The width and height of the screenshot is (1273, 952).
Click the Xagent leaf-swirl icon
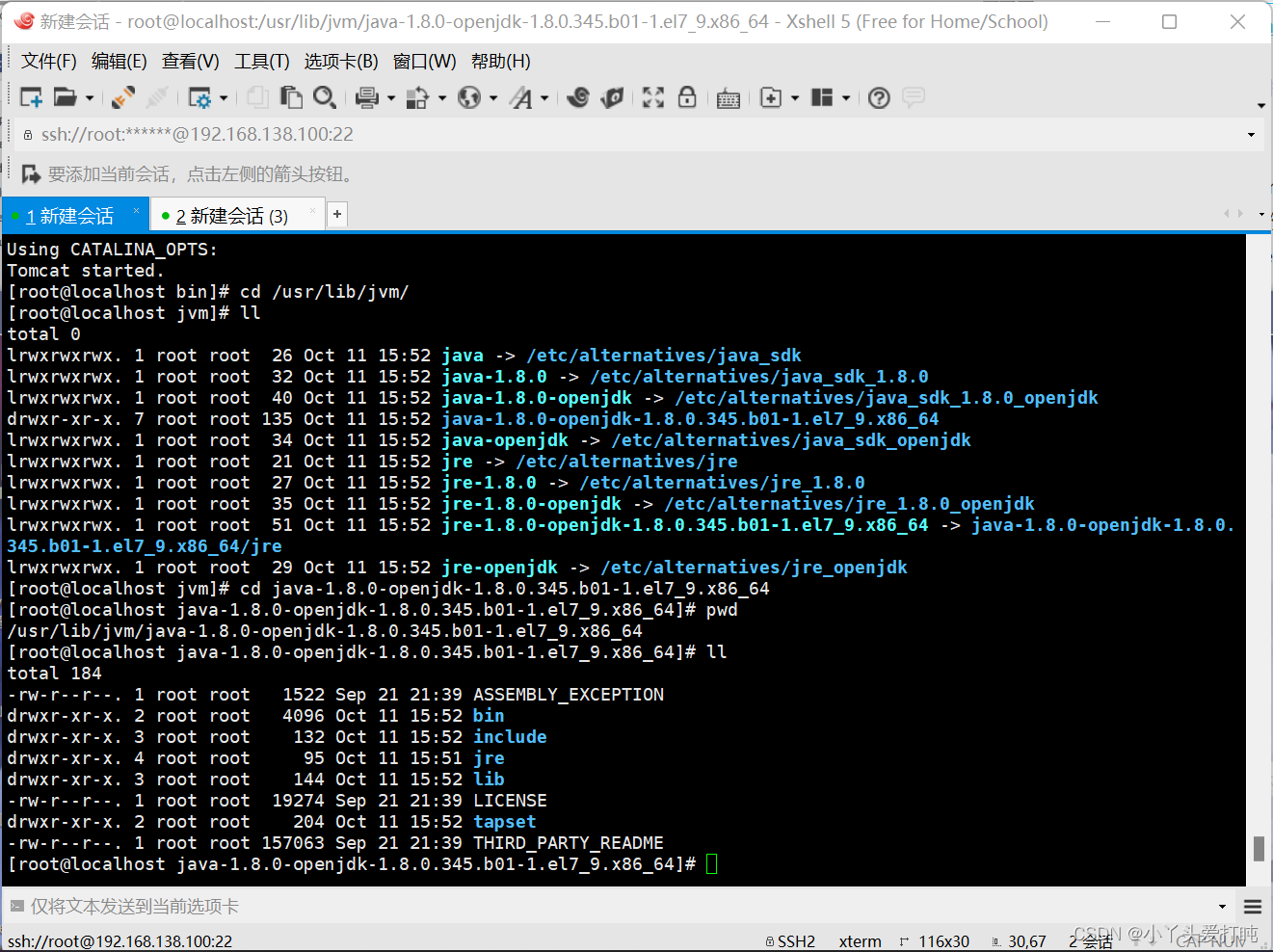tap(612, 97)
